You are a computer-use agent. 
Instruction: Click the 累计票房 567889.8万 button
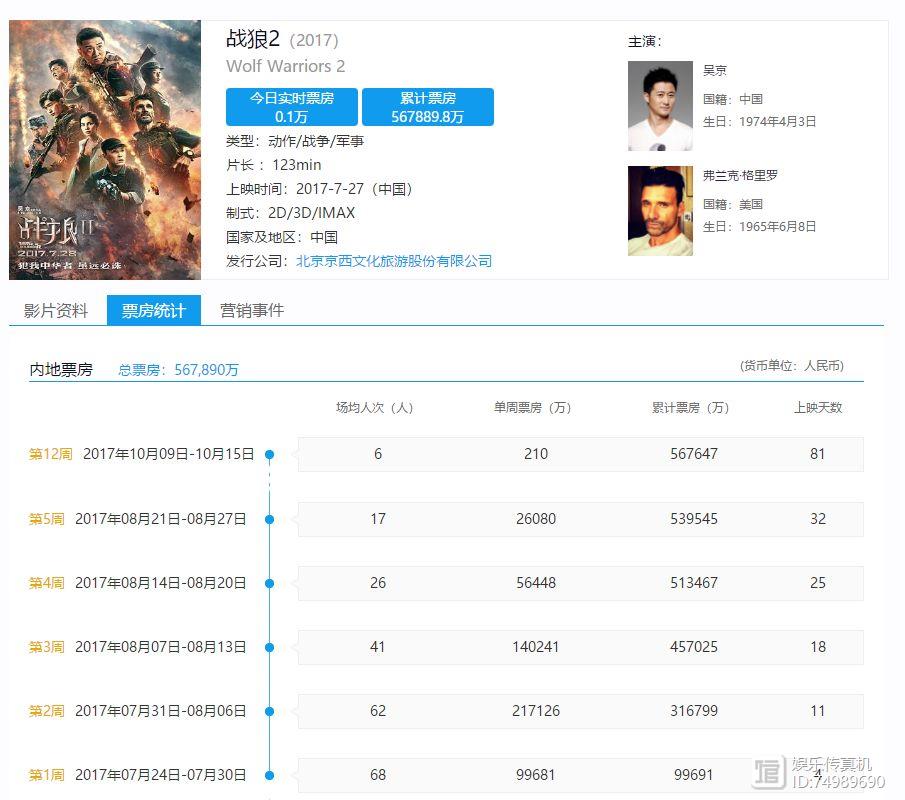click(x=428, y=107)
